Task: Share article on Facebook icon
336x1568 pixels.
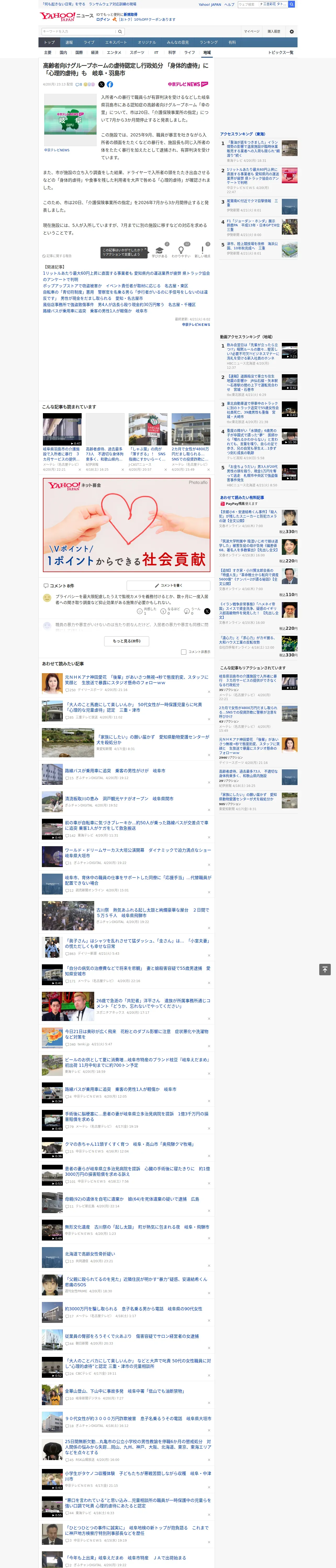Action: coord(110,85)
